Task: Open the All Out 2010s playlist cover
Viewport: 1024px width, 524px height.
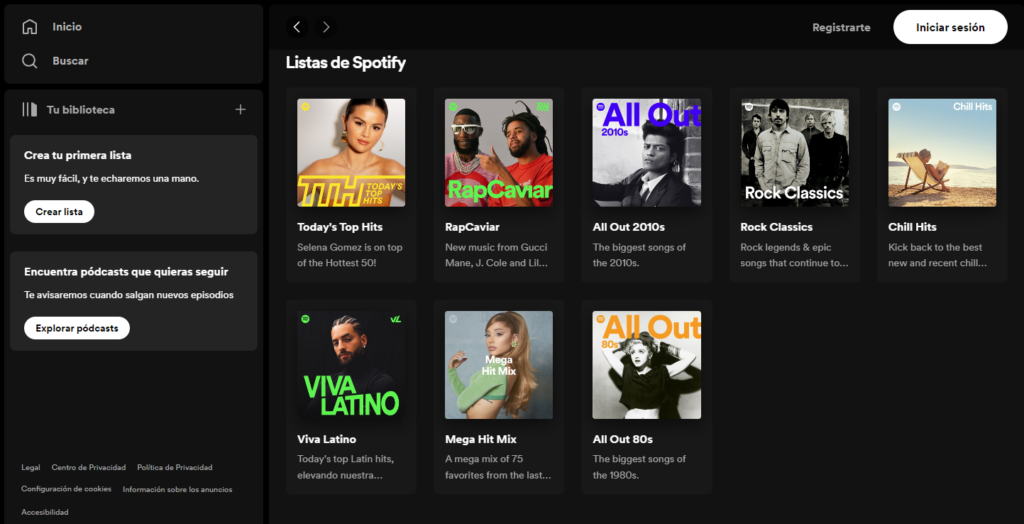Action: tap(647, 153)
